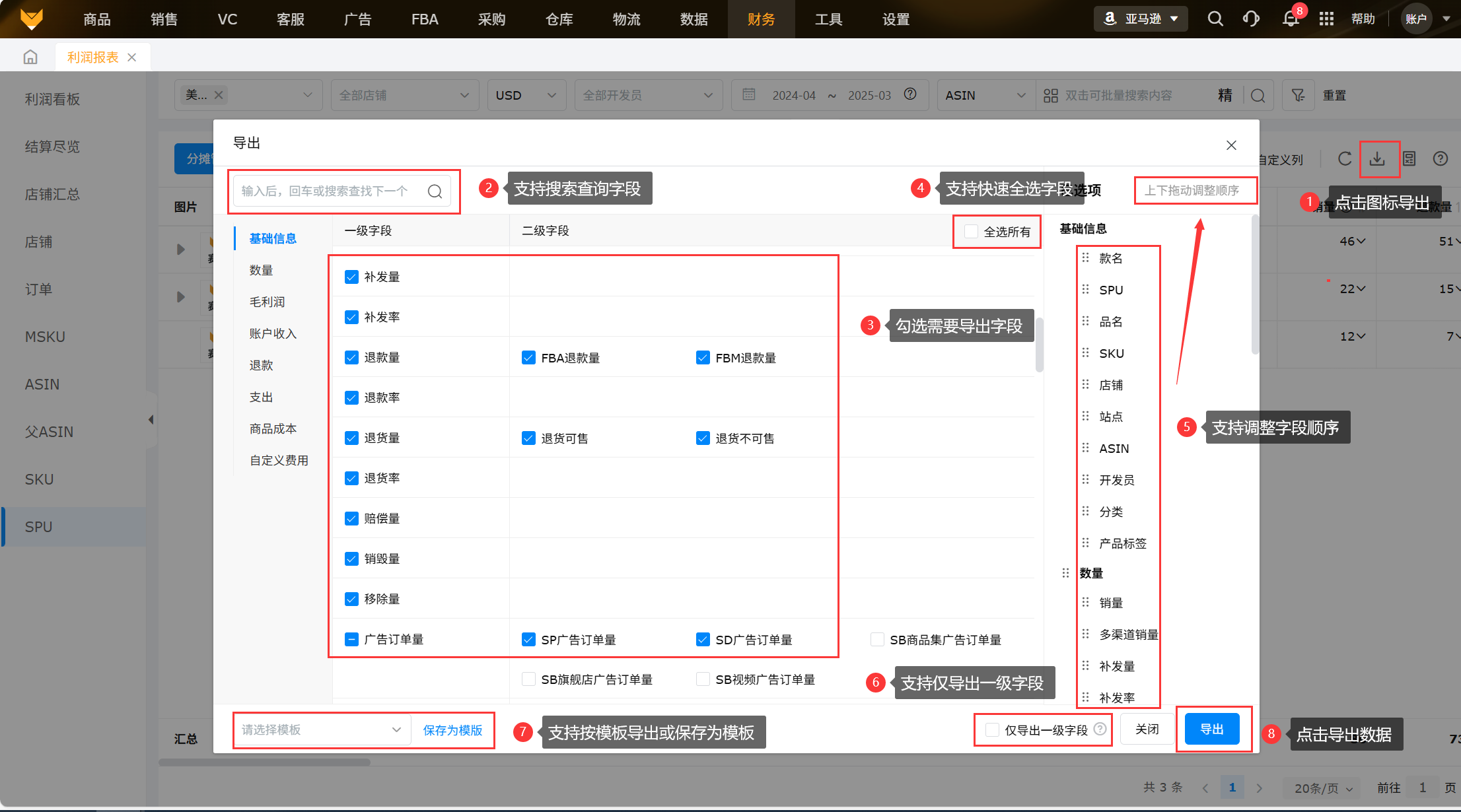
Task: Select 毛利润 in the field category list
Action: click(x=267, y=302)
